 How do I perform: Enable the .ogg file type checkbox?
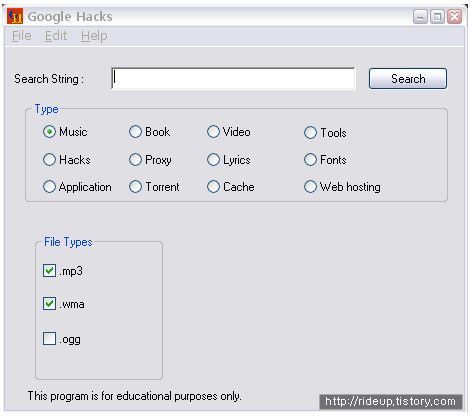point(49,338)
